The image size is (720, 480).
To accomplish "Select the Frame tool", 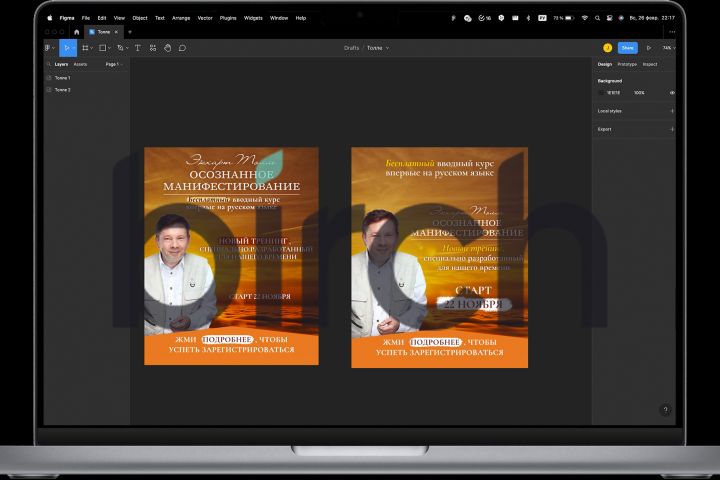I will [85, 47].
